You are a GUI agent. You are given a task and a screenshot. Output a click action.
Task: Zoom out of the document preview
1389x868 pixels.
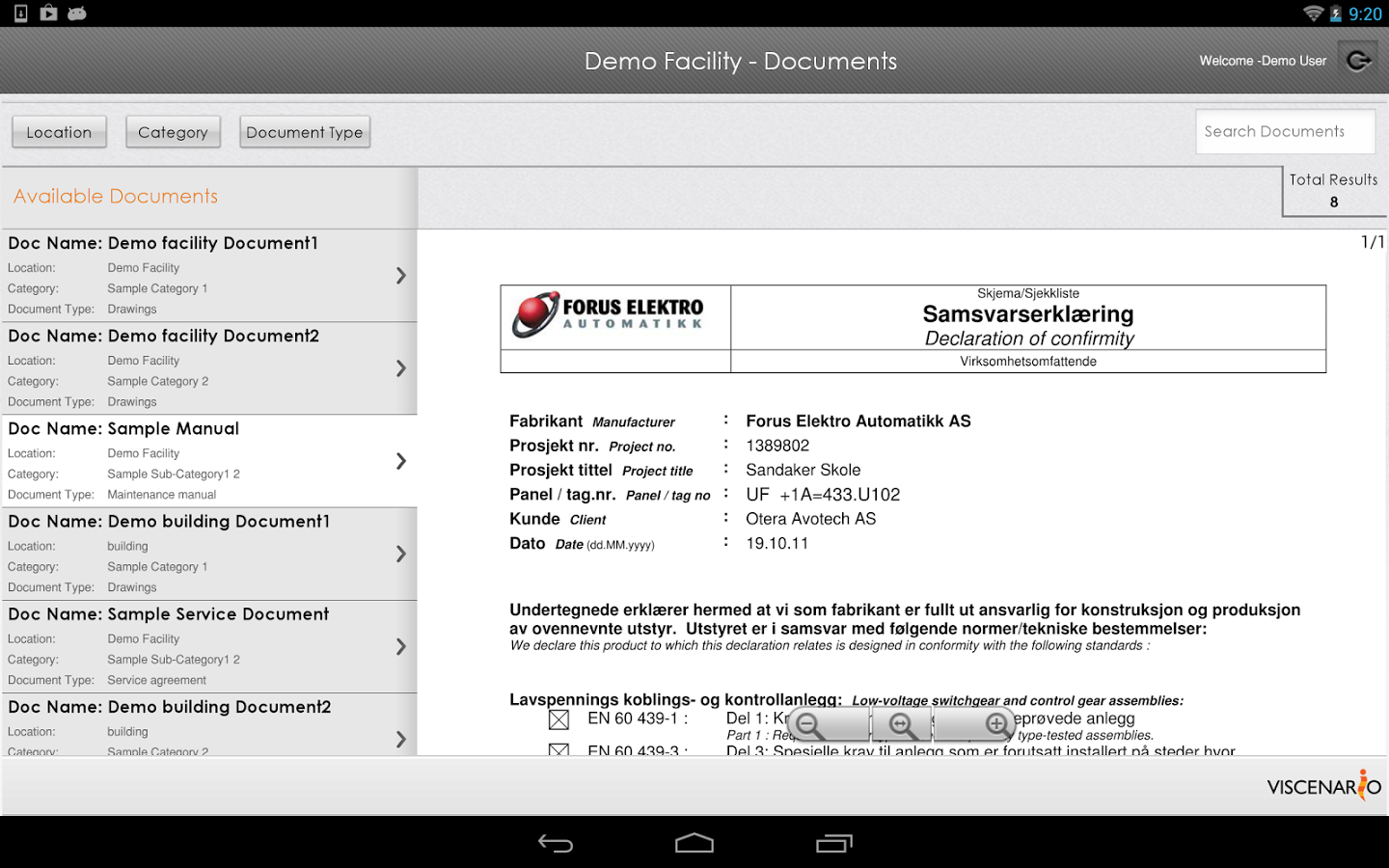(811, 724)
